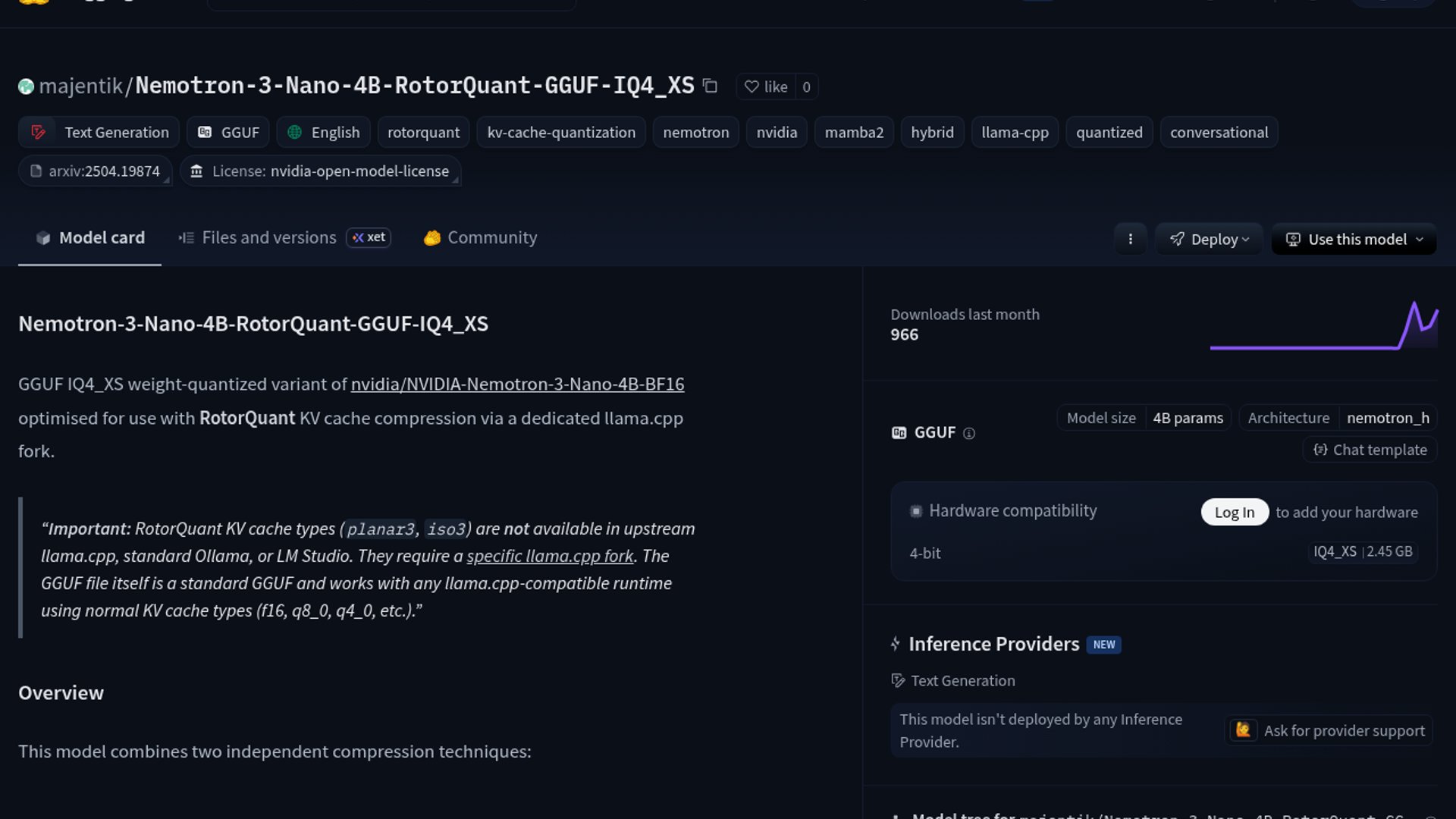1456x819 pixels.
Task: Click Log In to add hardware
Action: pos(1234,512)
